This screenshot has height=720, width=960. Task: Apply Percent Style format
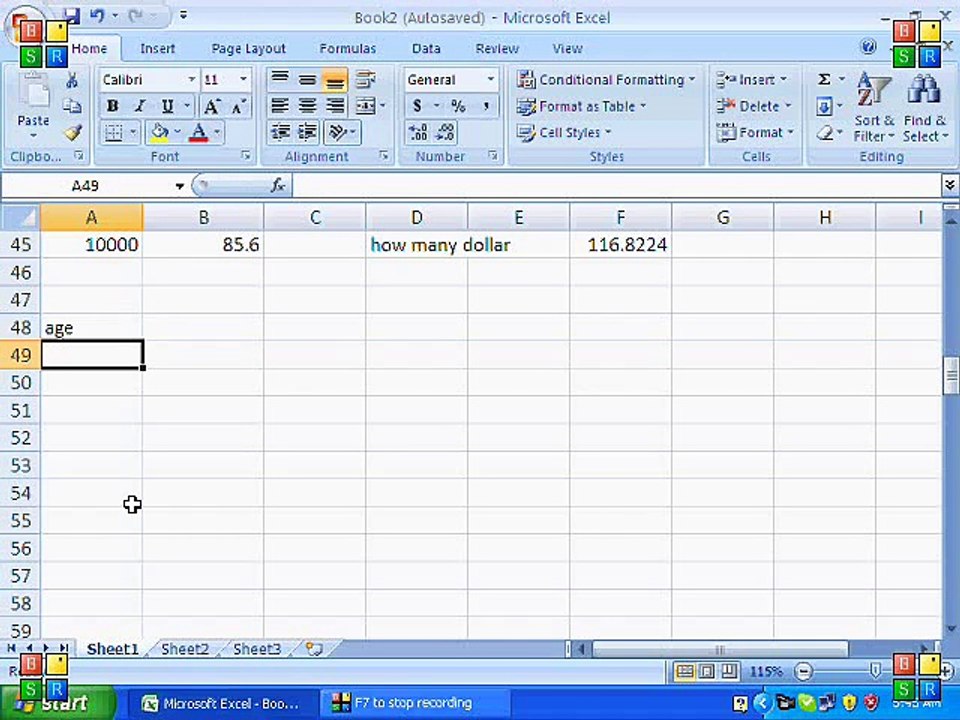458,106
